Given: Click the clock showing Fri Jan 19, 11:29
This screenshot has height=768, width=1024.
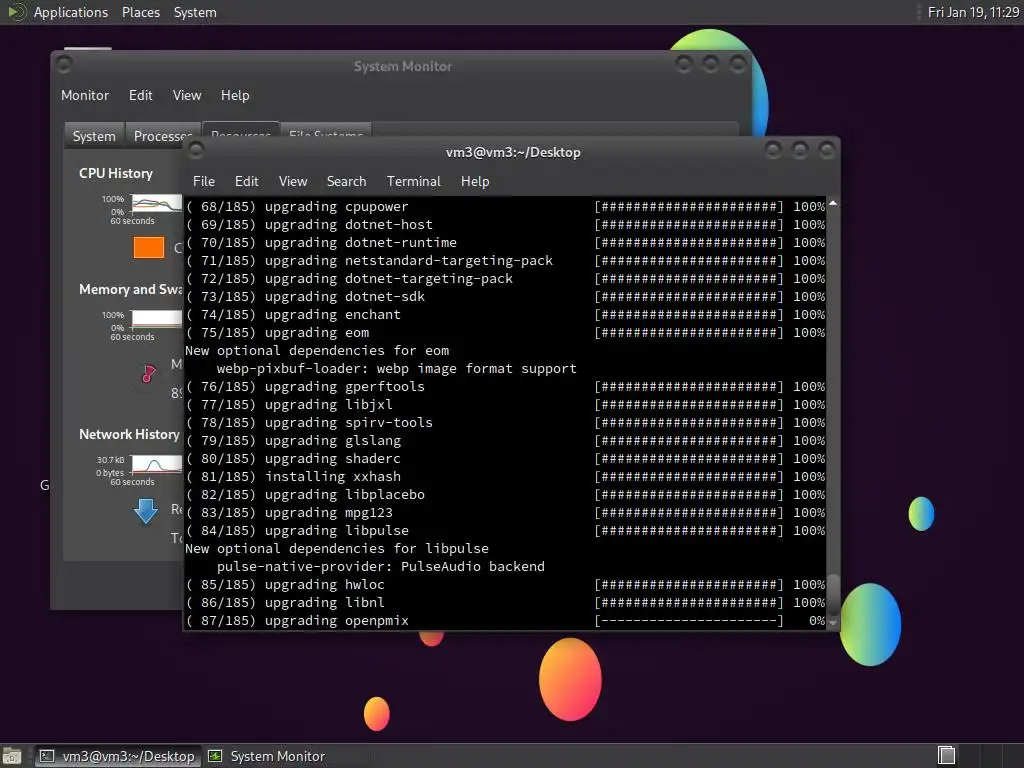Looking at the screenshot, I should click(x=973, y=12).
